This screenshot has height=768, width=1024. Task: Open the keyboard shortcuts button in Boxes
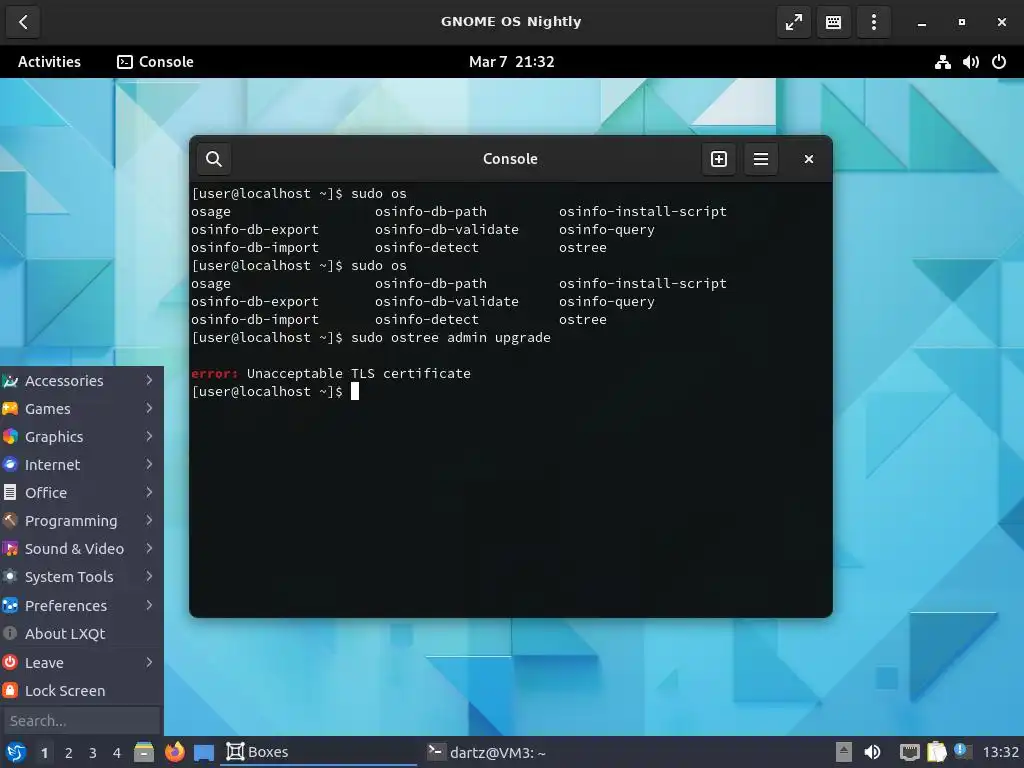(x=833, y=22)
